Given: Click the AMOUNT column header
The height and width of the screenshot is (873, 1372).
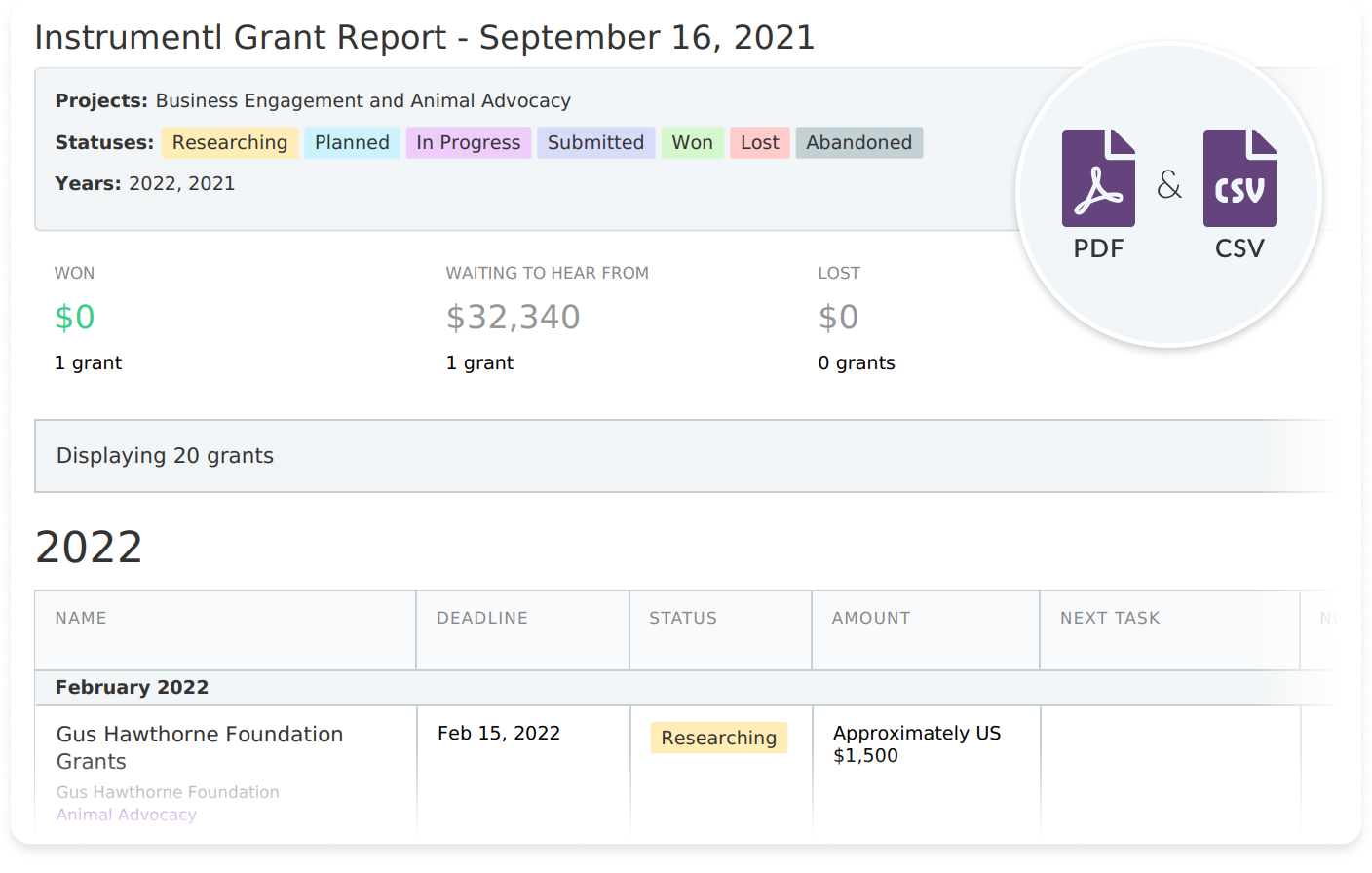Looking at the screenshot, I should tap(871, 618).
